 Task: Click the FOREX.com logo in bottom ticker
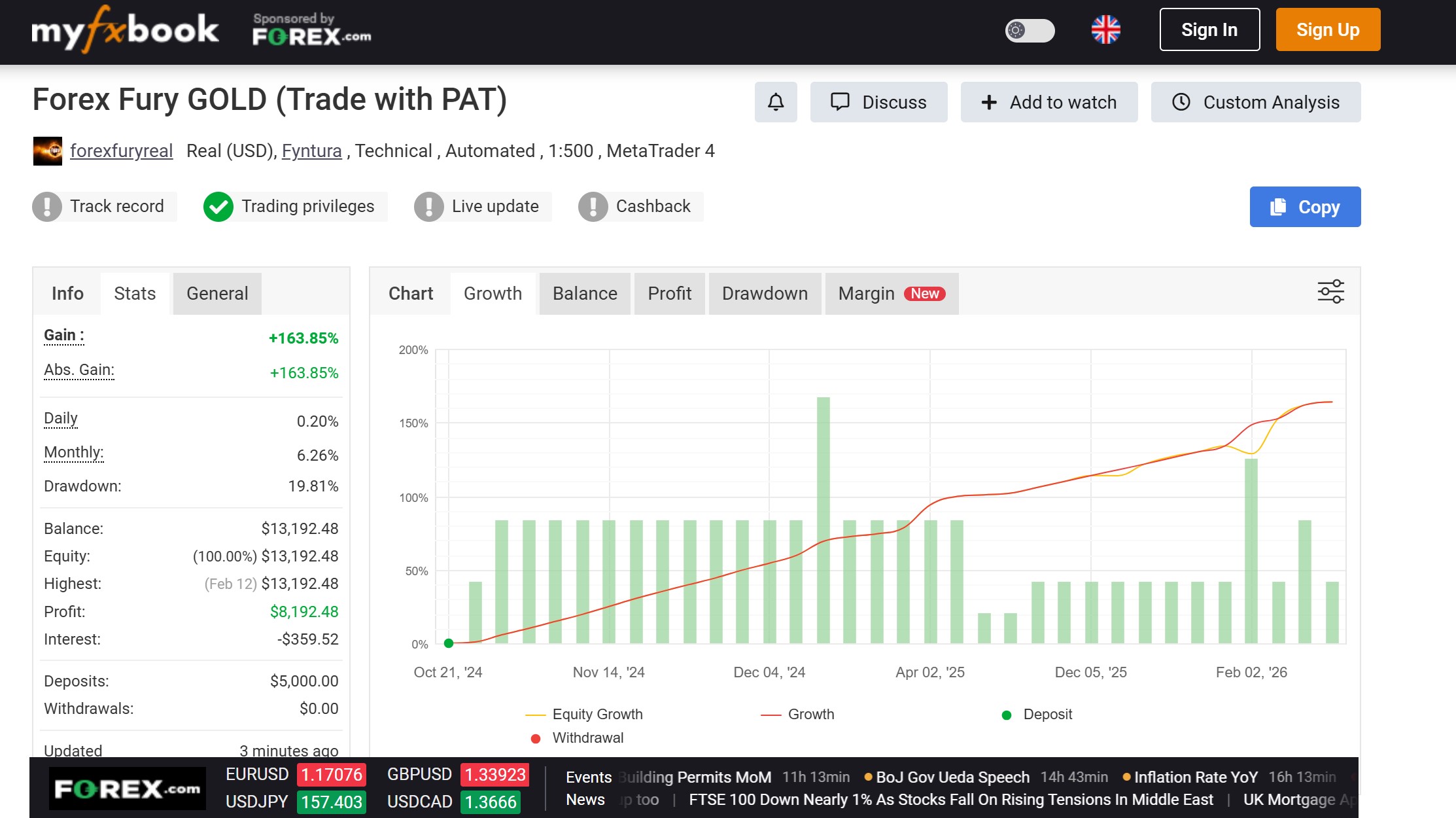[x=128, y=789]
